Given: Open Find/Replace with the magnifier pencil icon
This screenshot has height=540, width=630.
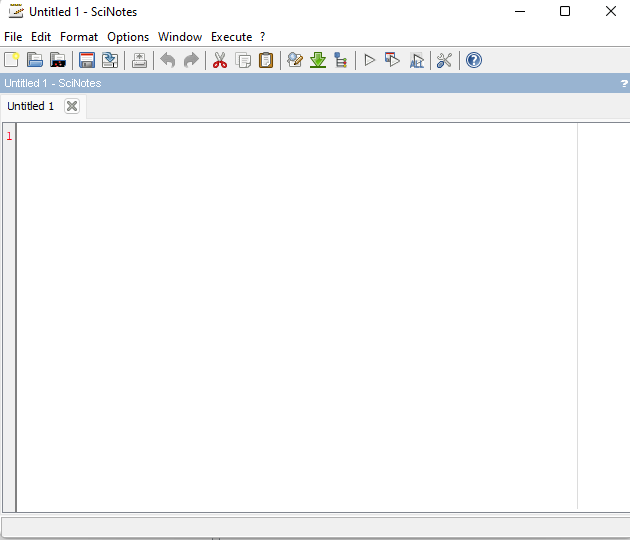Looking at the screenshot, I should pyautogui.click(x=295, y=60).
